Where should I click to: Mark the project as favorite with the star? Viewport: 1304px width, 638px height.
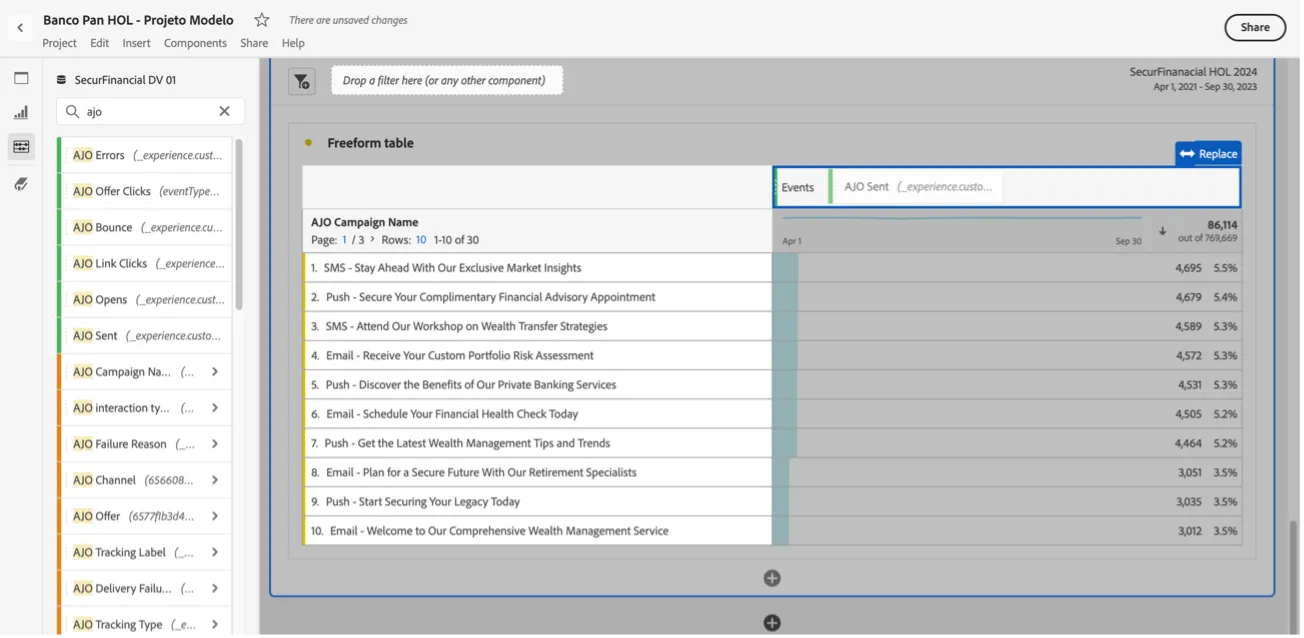[262, 20]
